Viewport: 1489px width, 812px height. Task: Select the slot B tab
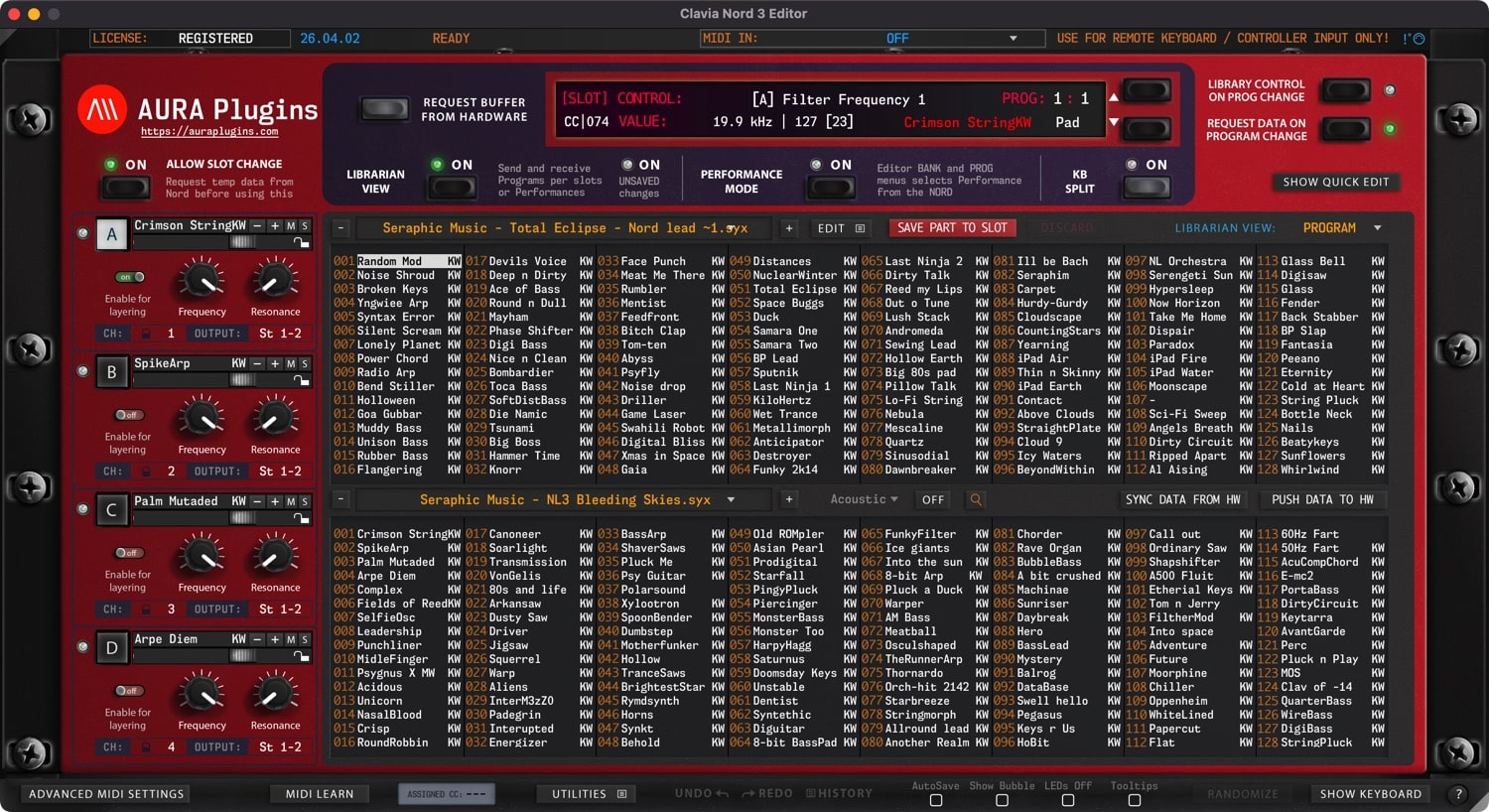tap(111, 372)
